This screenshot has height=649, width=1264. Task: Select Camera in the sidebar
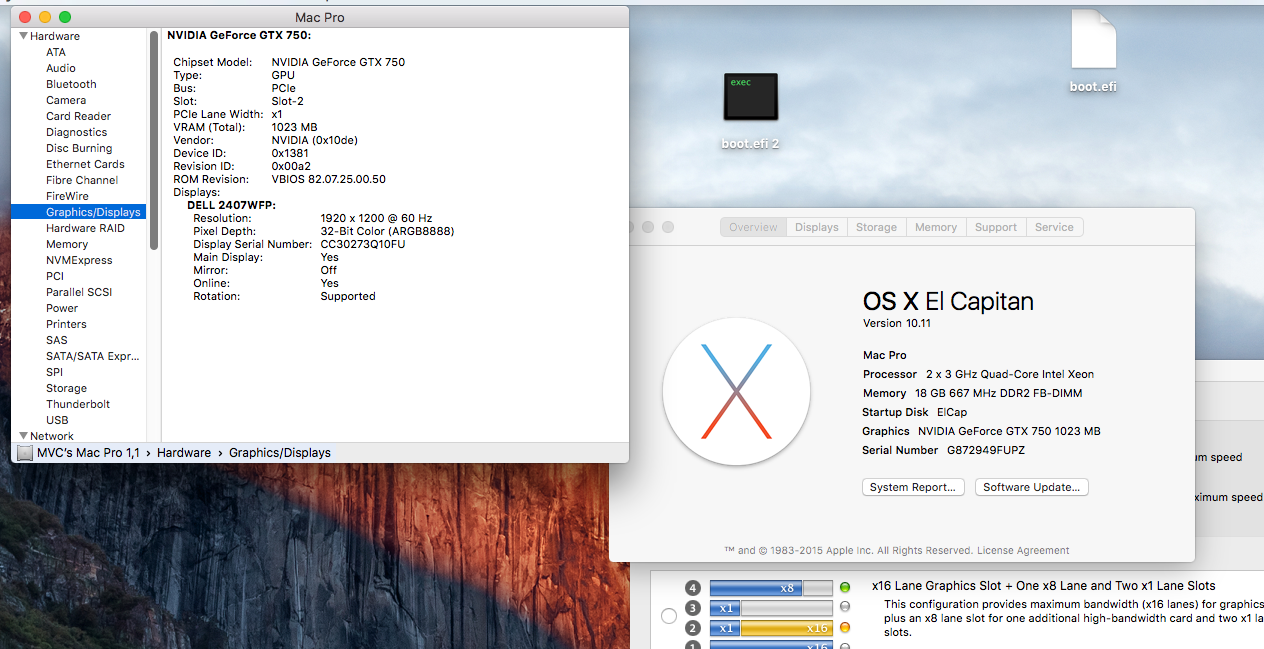coord(66,100)
